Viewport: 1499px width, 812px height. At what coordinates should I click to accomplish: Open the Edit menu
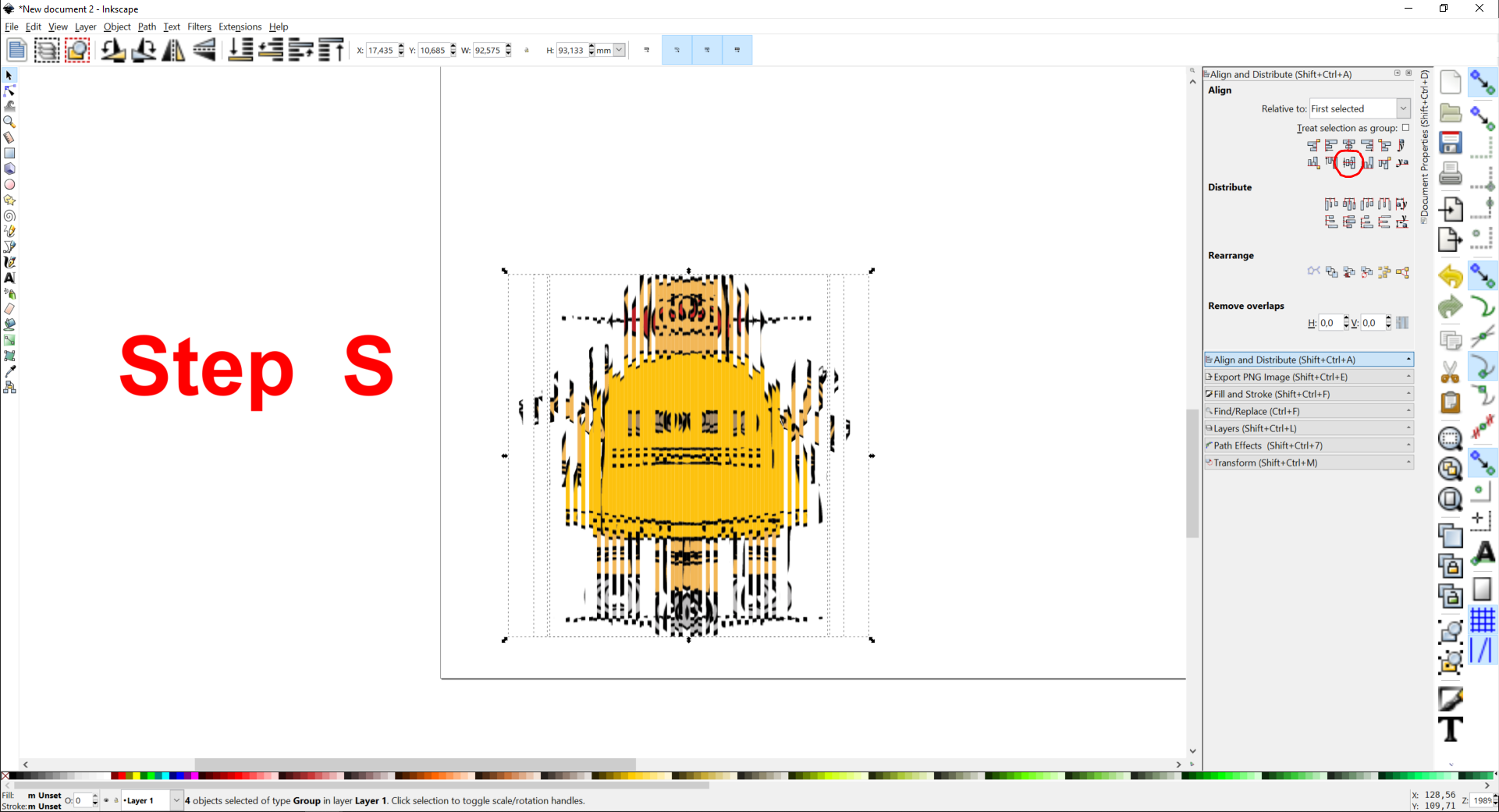[34, 27]
